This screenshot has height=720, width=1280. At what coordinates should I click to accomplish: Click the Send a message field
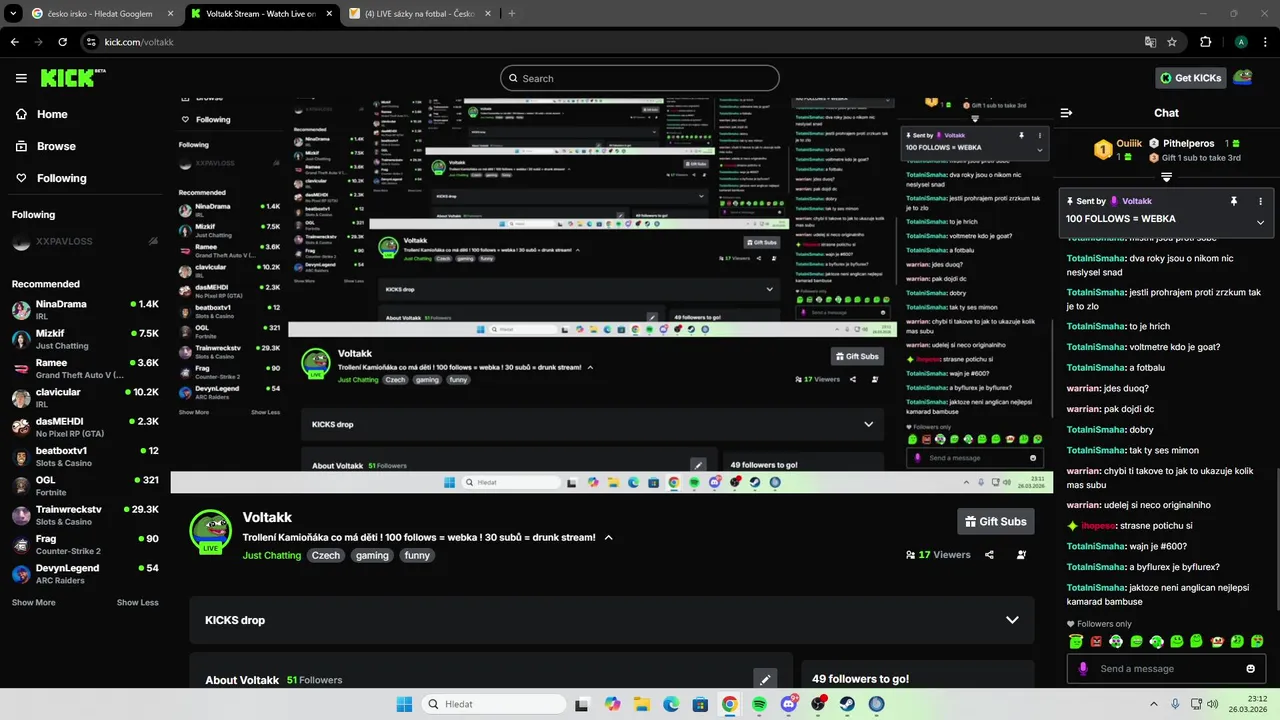[1165, 669]
